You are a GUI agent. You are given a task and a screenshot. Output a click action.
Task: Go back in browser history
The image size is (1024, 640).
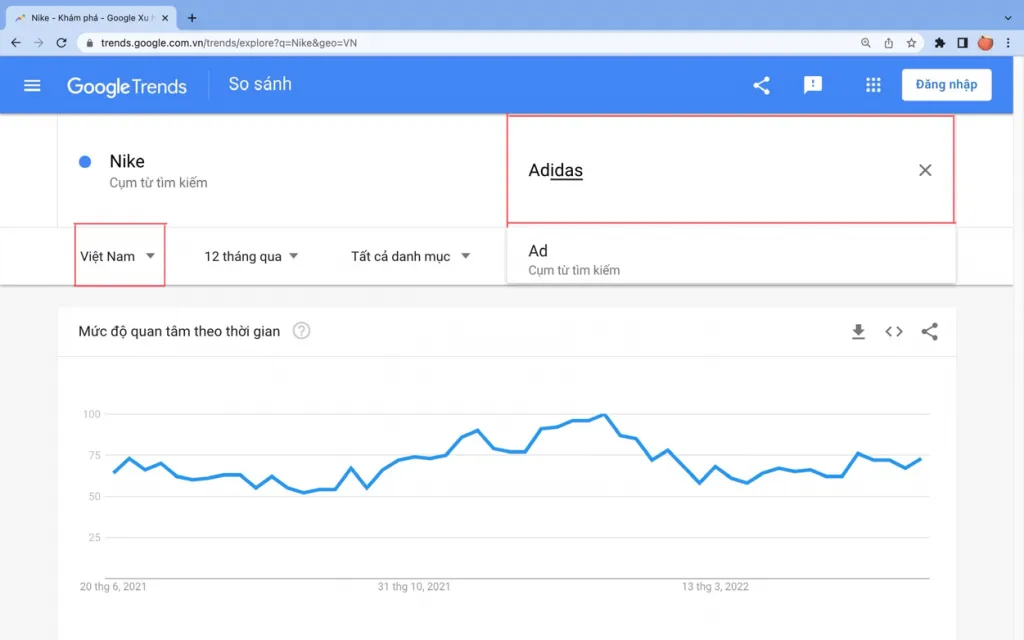(16, 42)
